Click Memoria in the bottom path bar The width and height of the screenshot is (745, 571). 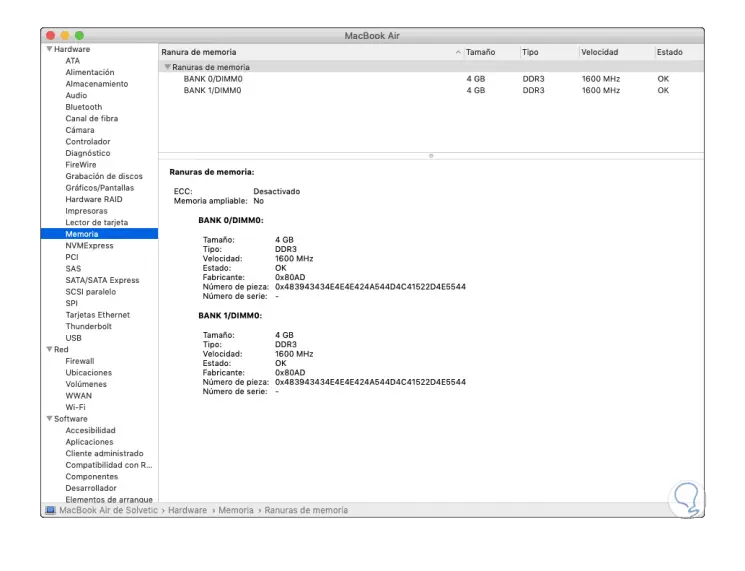pos(236,510)
